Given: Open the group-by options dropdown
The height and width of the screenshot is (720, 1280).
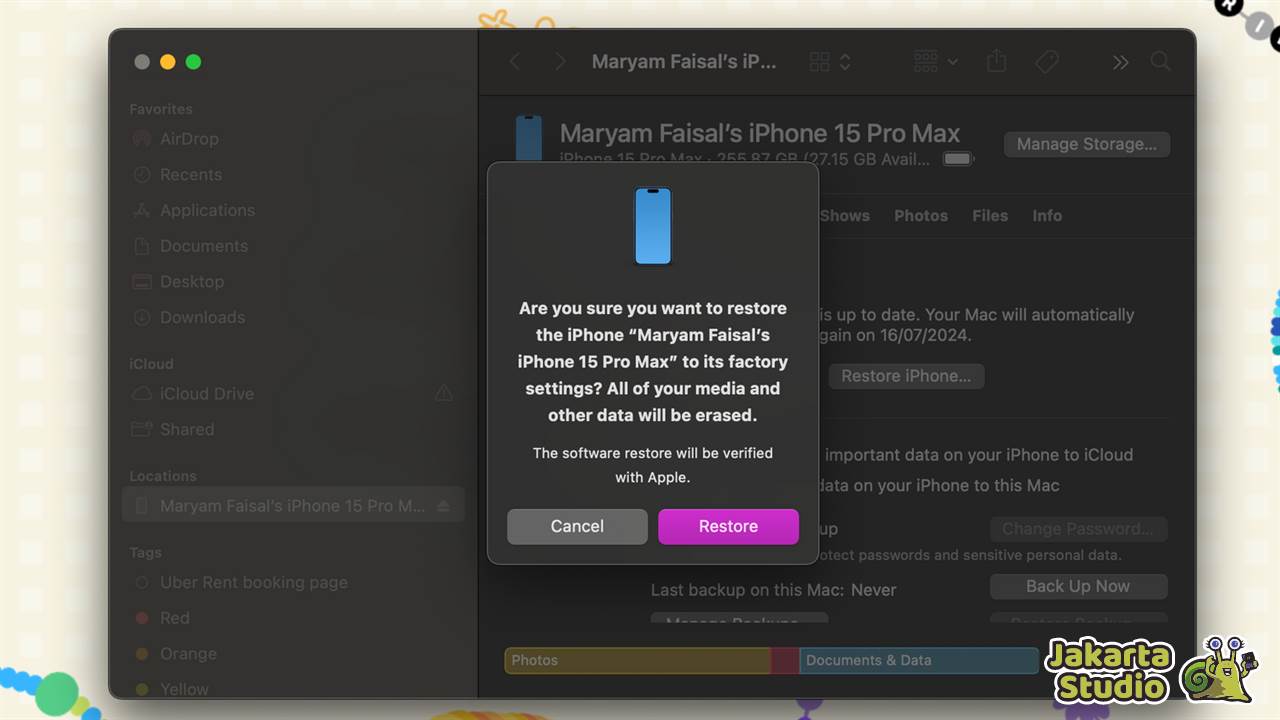Looking at the screenshot, I should (x=936, y=62).
